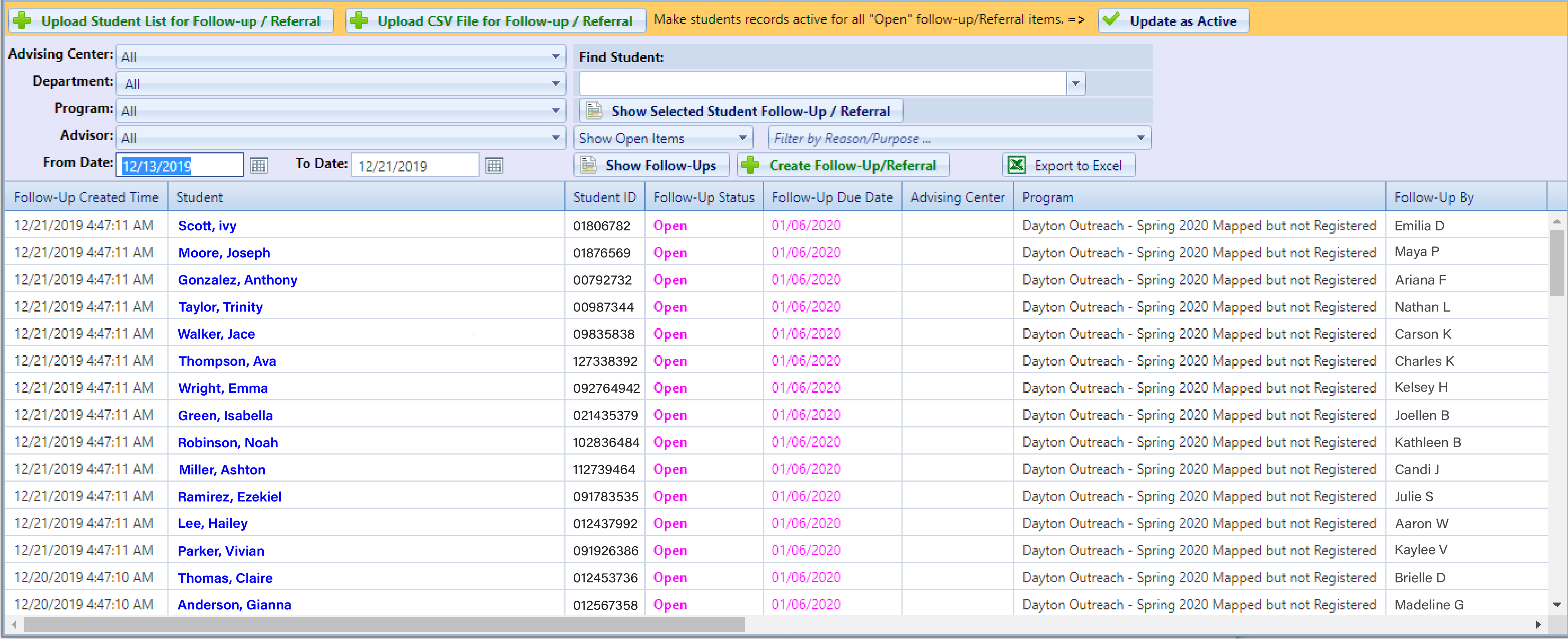
Task: Click the horizontal scrollbar thumb
Action: 384,625
